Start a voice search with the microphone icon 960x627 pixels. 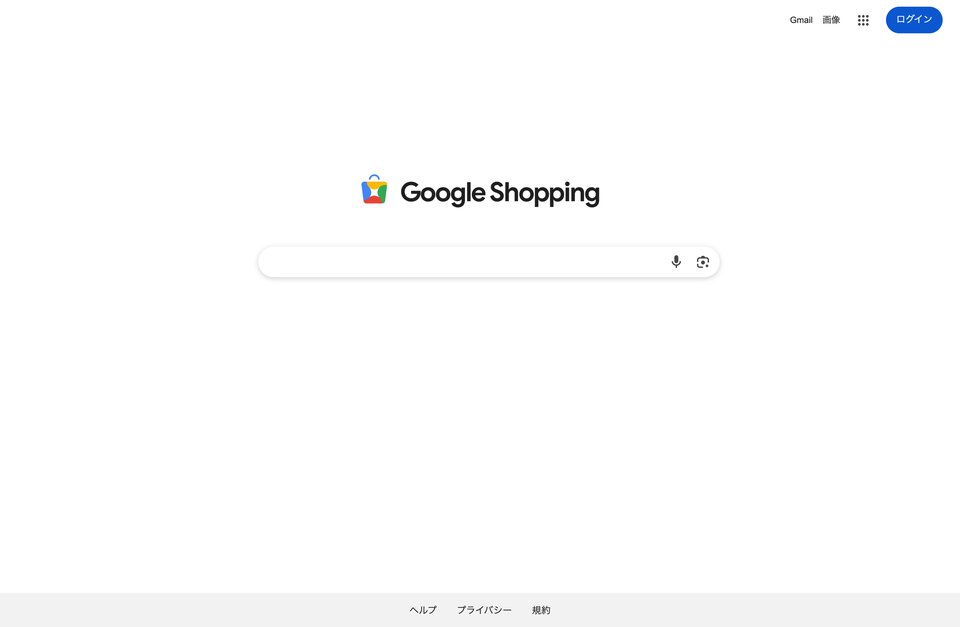tap(676, 261)
